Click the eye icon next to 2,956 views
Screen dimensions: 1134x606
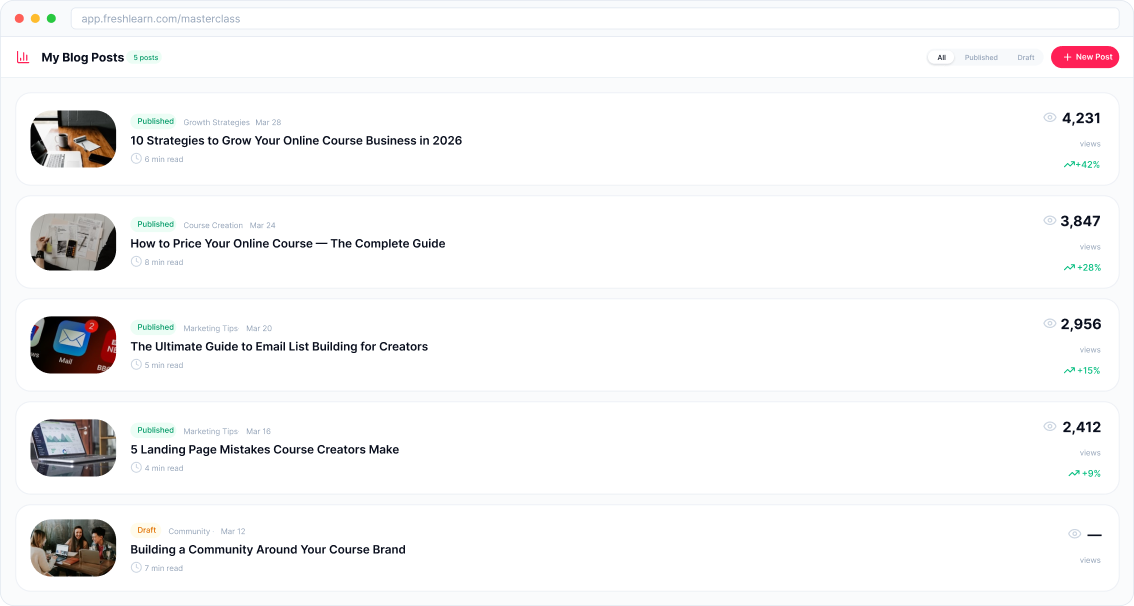pyautogui.click(x=1048, y=321)
